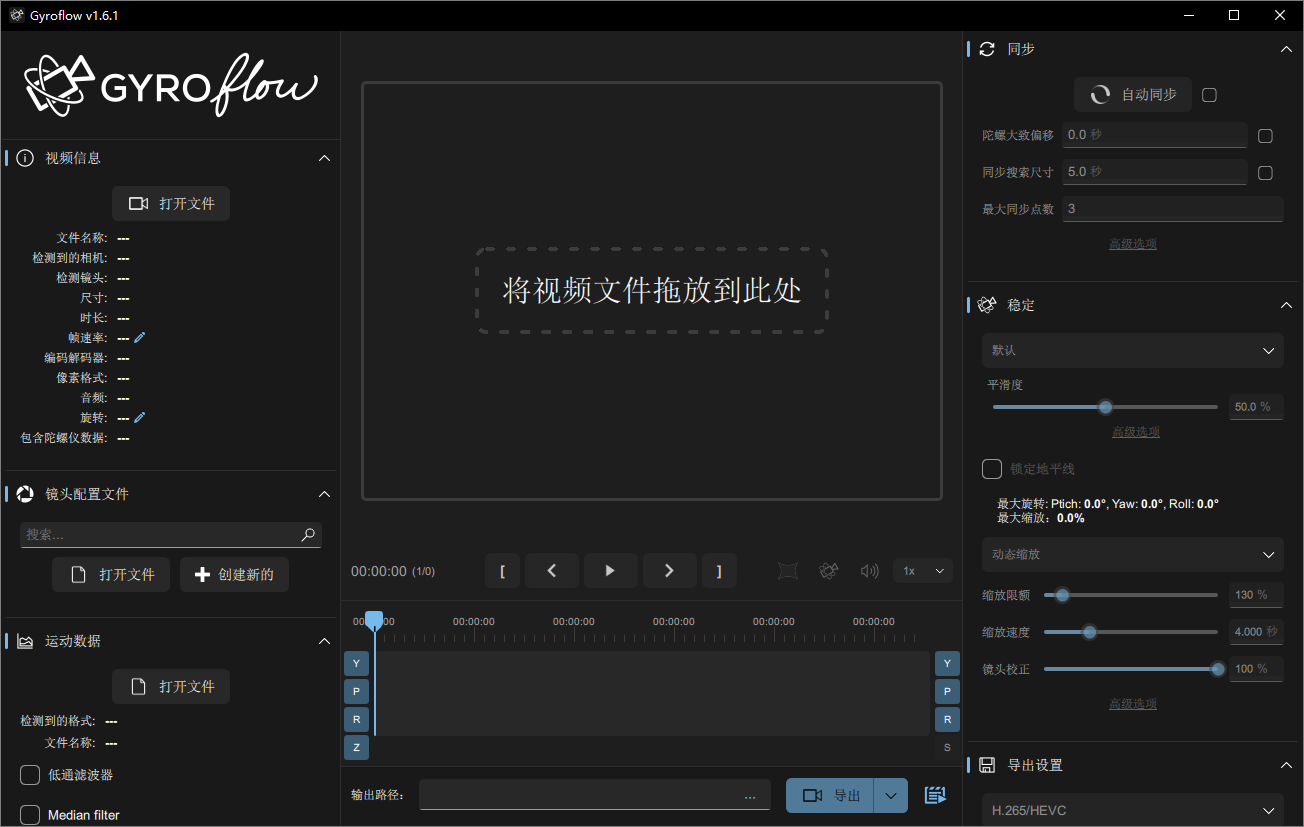Collapse the 视频信息 section
This screenshot has width=1304, height=827.
[x=324, y=157]
